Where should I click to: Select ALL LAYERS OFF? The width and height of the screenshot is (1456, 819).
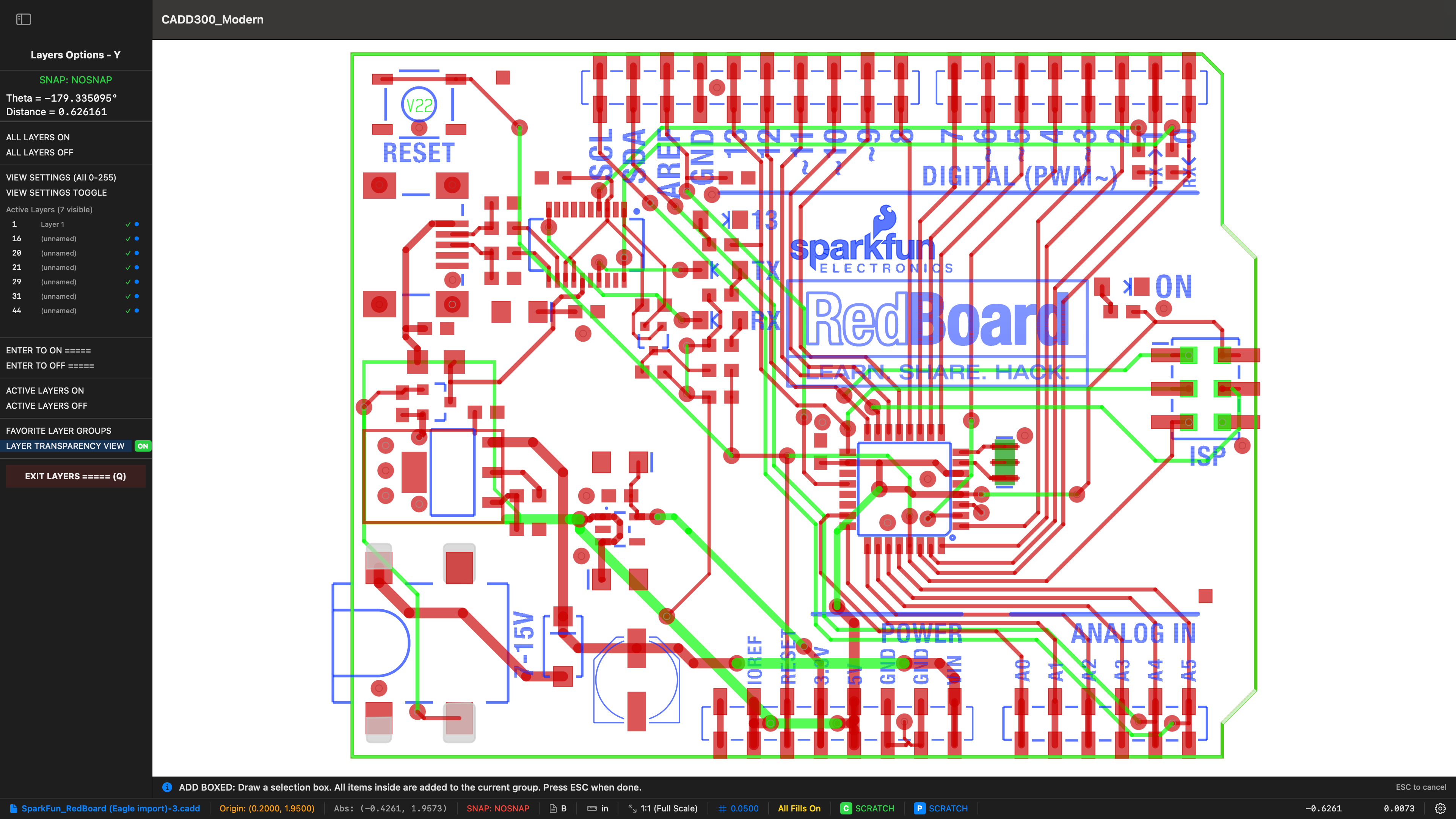click(x=39, y=152)
